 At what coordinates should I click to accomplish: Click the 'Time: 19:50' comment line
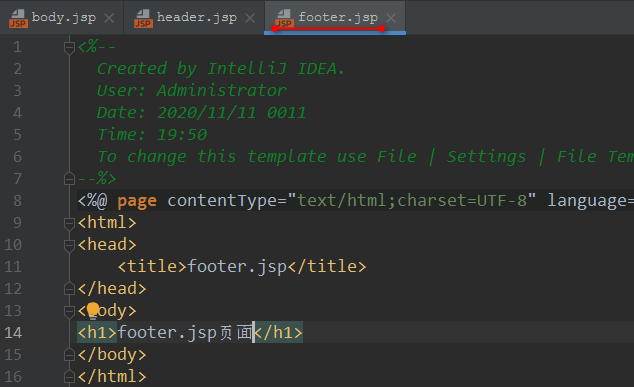pos(152,134)
